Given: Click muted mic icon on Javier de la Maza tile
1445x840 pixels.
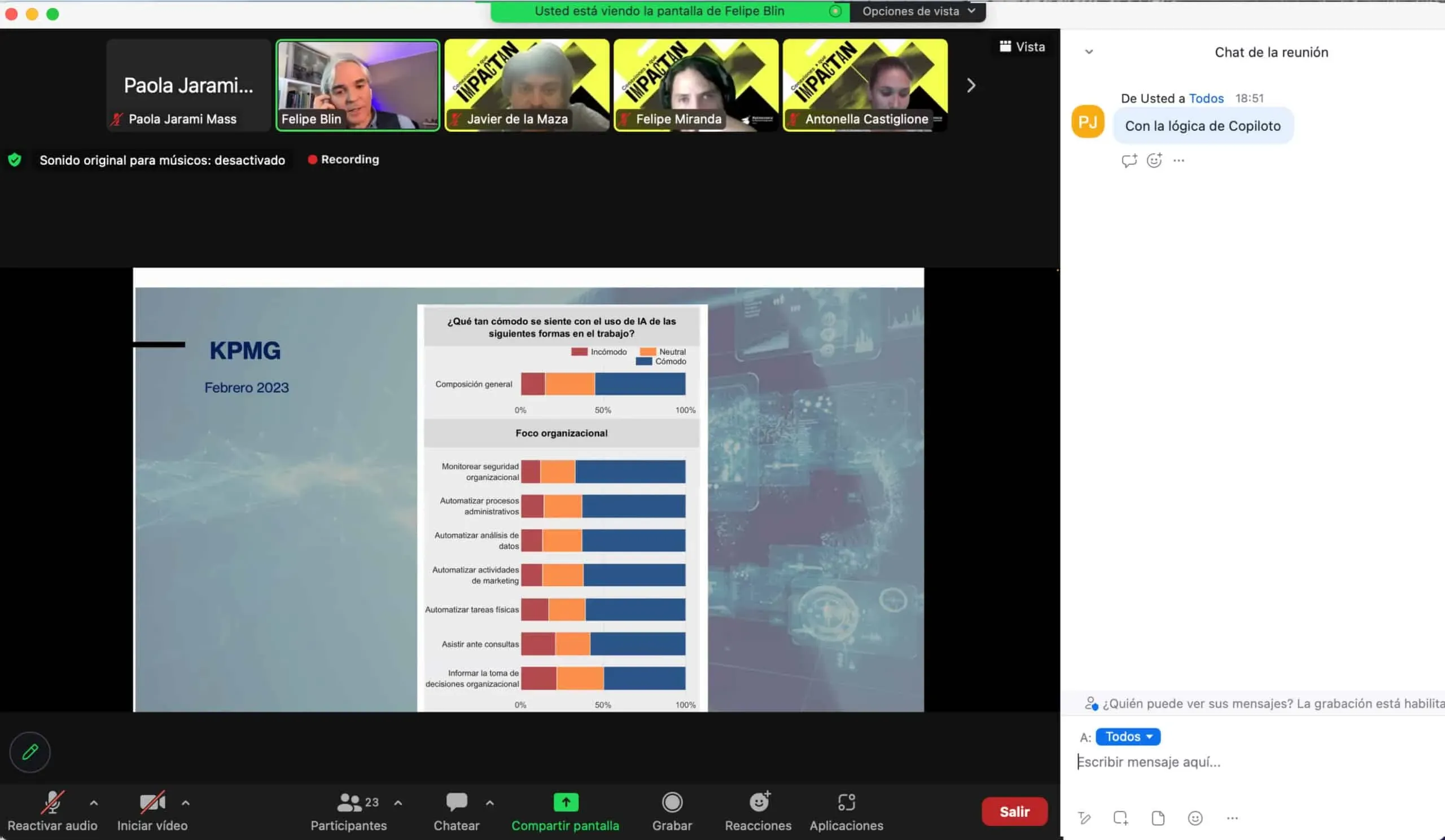Looking at the screenshot, I should pyautogui.click(x=456, y=119).
